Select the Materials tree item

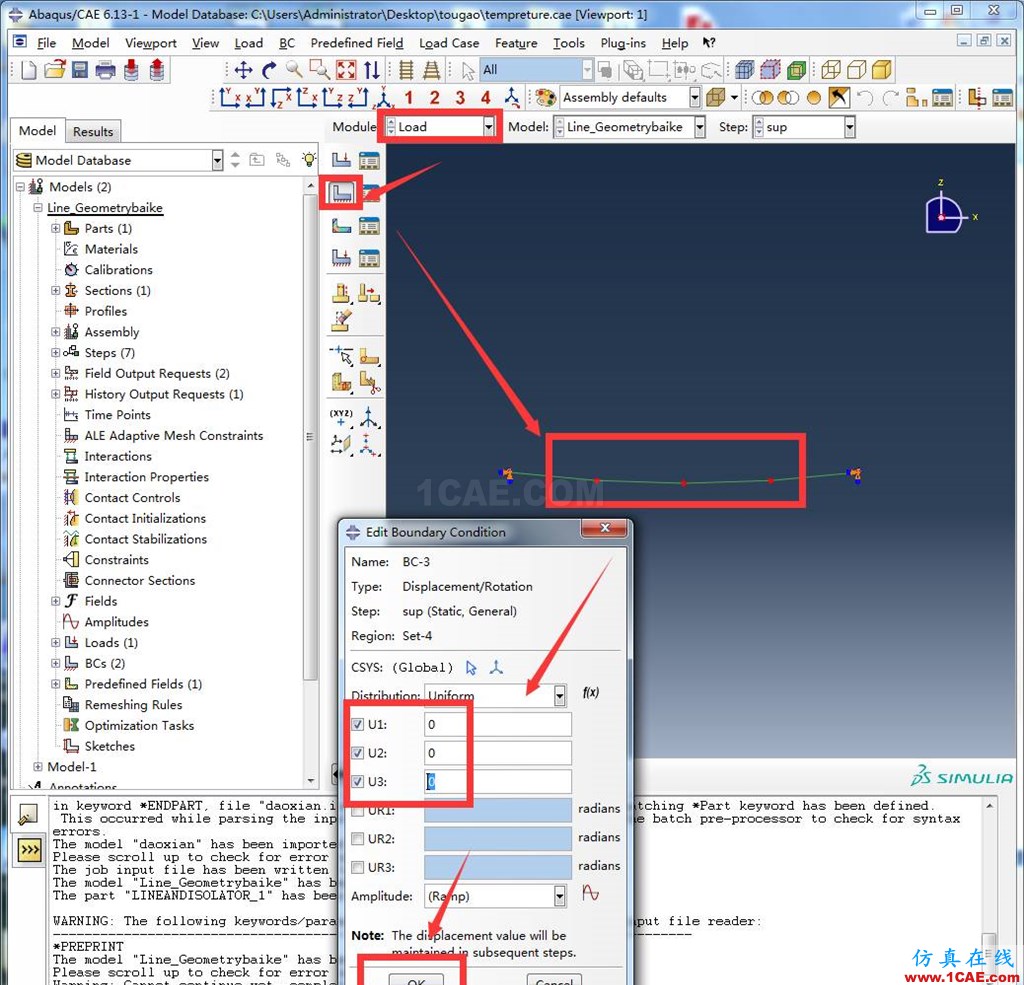point(111,249)
